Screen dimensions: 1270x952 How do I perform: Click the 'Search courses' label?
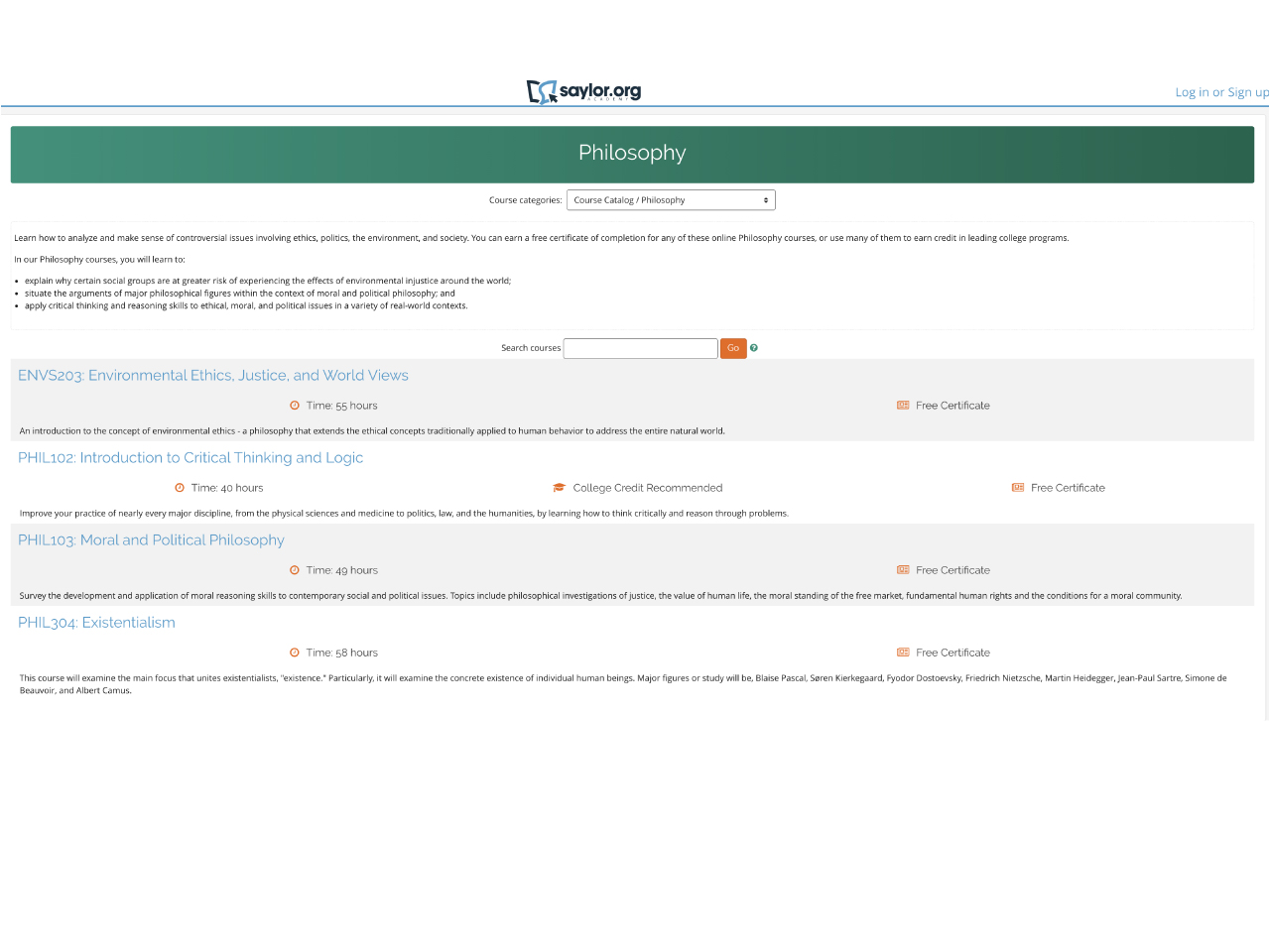(531, 348)
